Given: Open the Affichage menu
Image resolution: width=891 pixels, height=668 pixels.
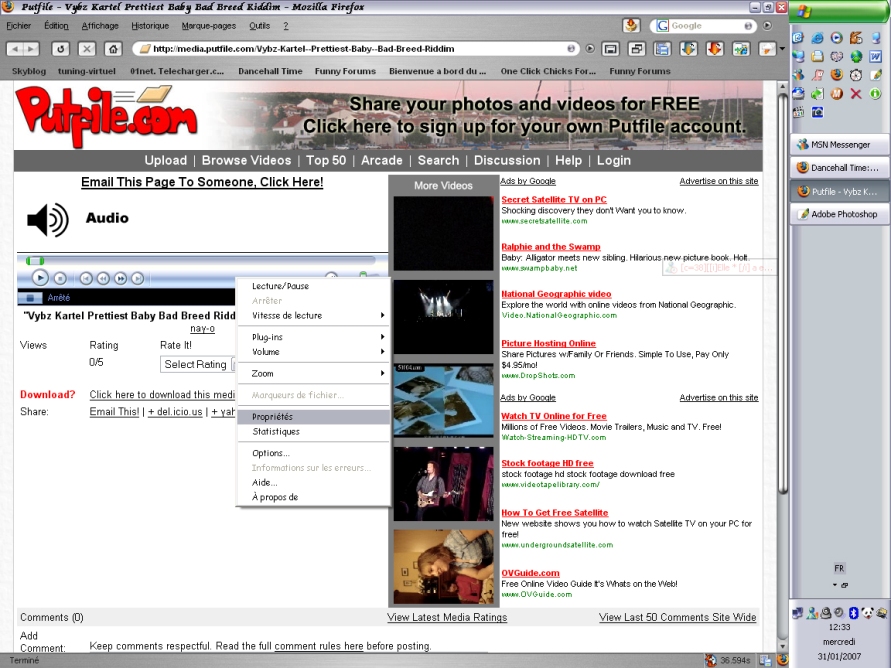Looking at the screenshot, I should tap(100, 26).
